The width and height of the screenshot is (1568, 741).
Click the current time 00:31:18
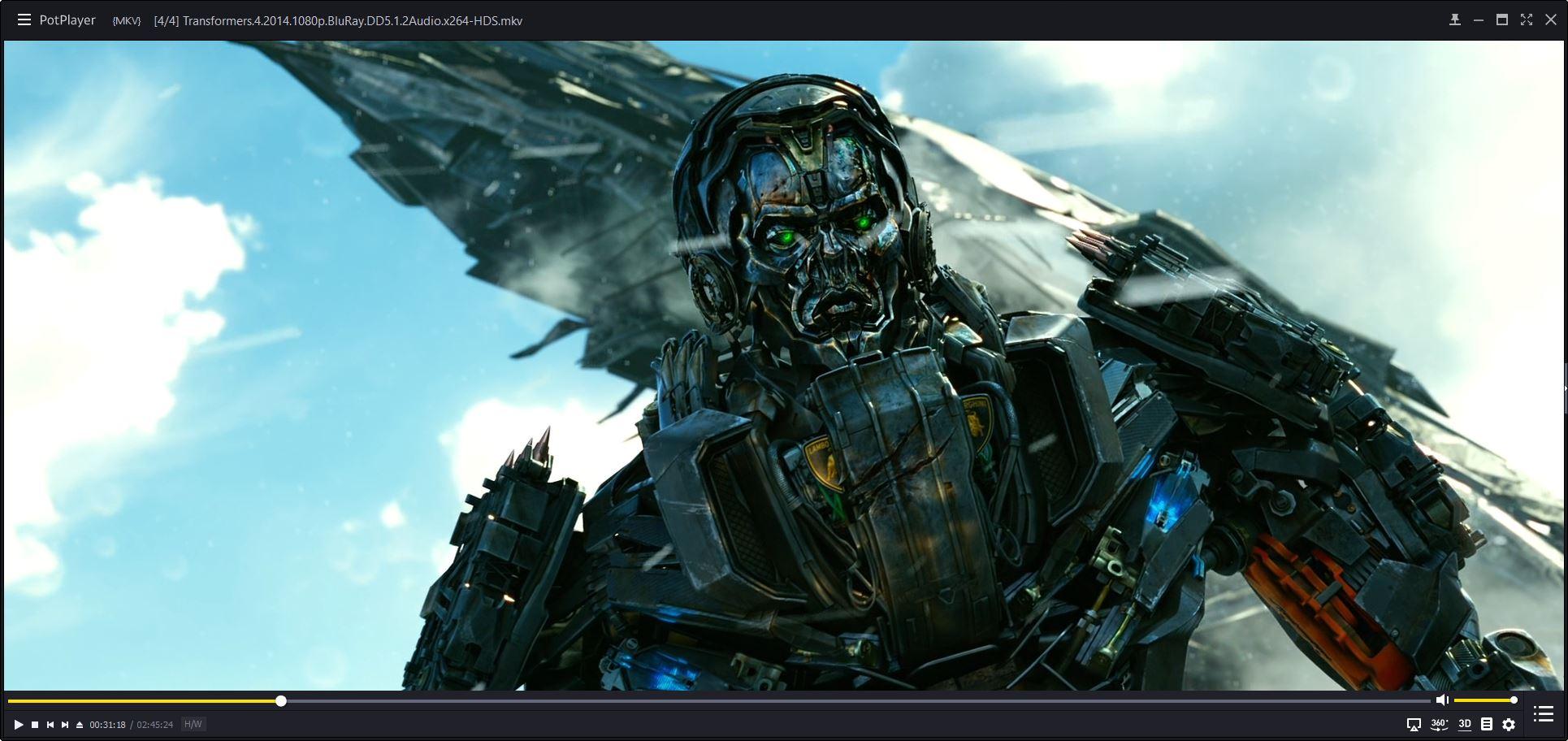click(x=107, y=725)
